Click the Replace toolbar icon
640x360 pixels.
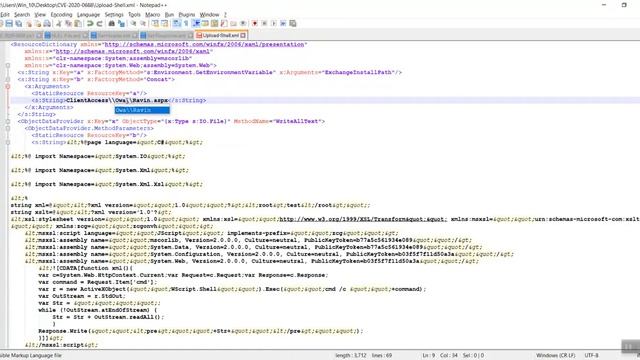pos(121,24)
